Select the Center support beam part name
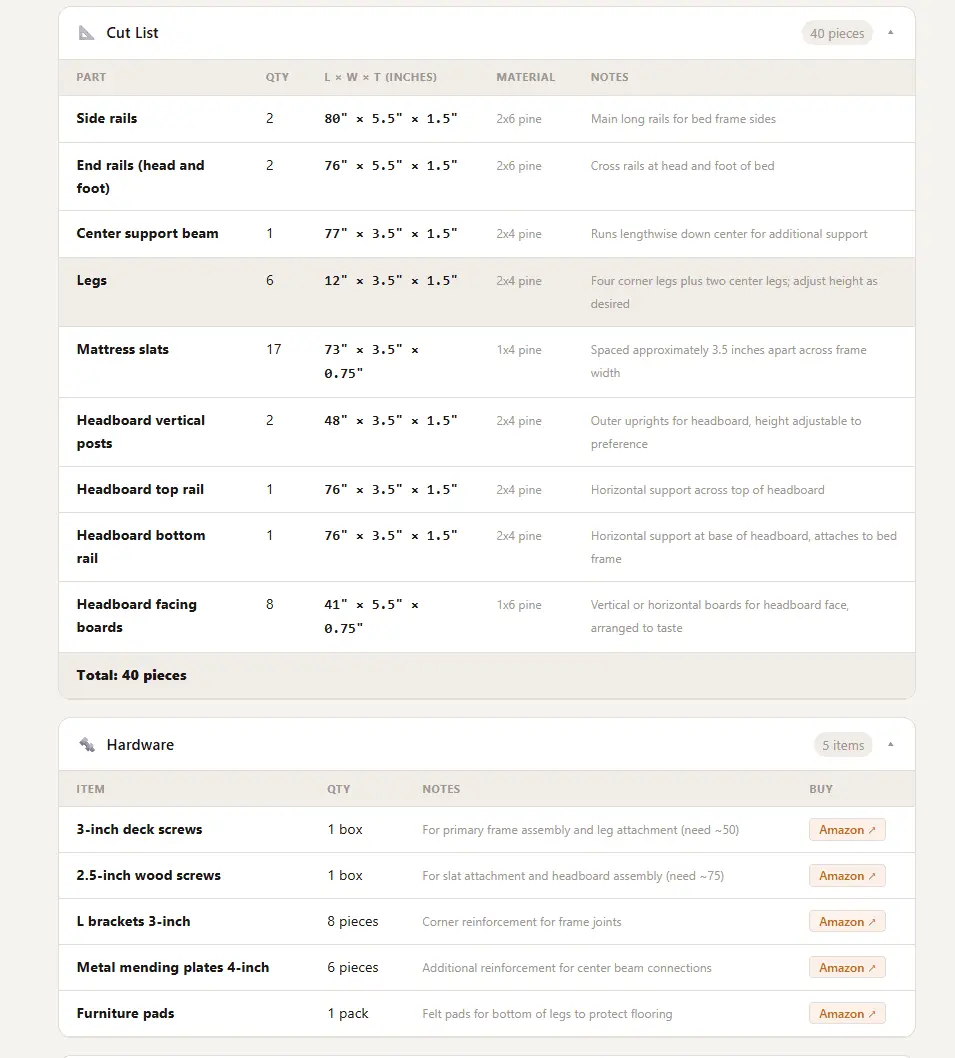 click(x=147, y=233)
